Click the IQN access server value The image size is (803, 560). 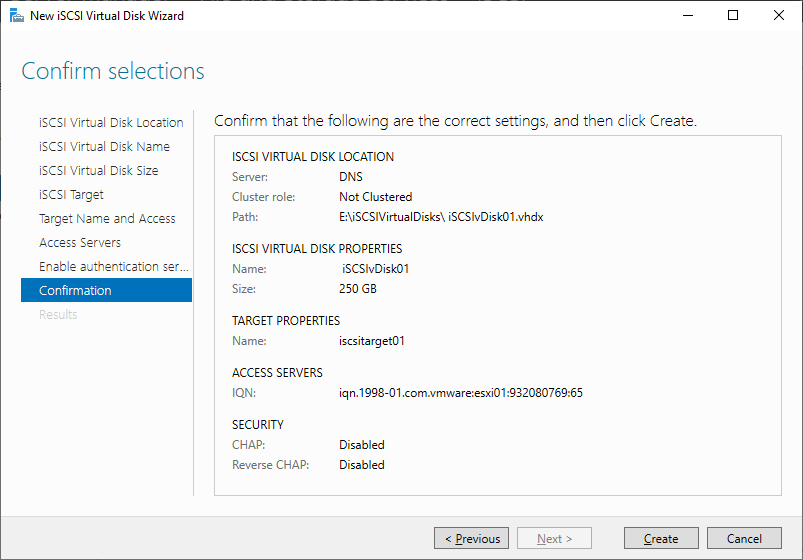click(461, 393)
